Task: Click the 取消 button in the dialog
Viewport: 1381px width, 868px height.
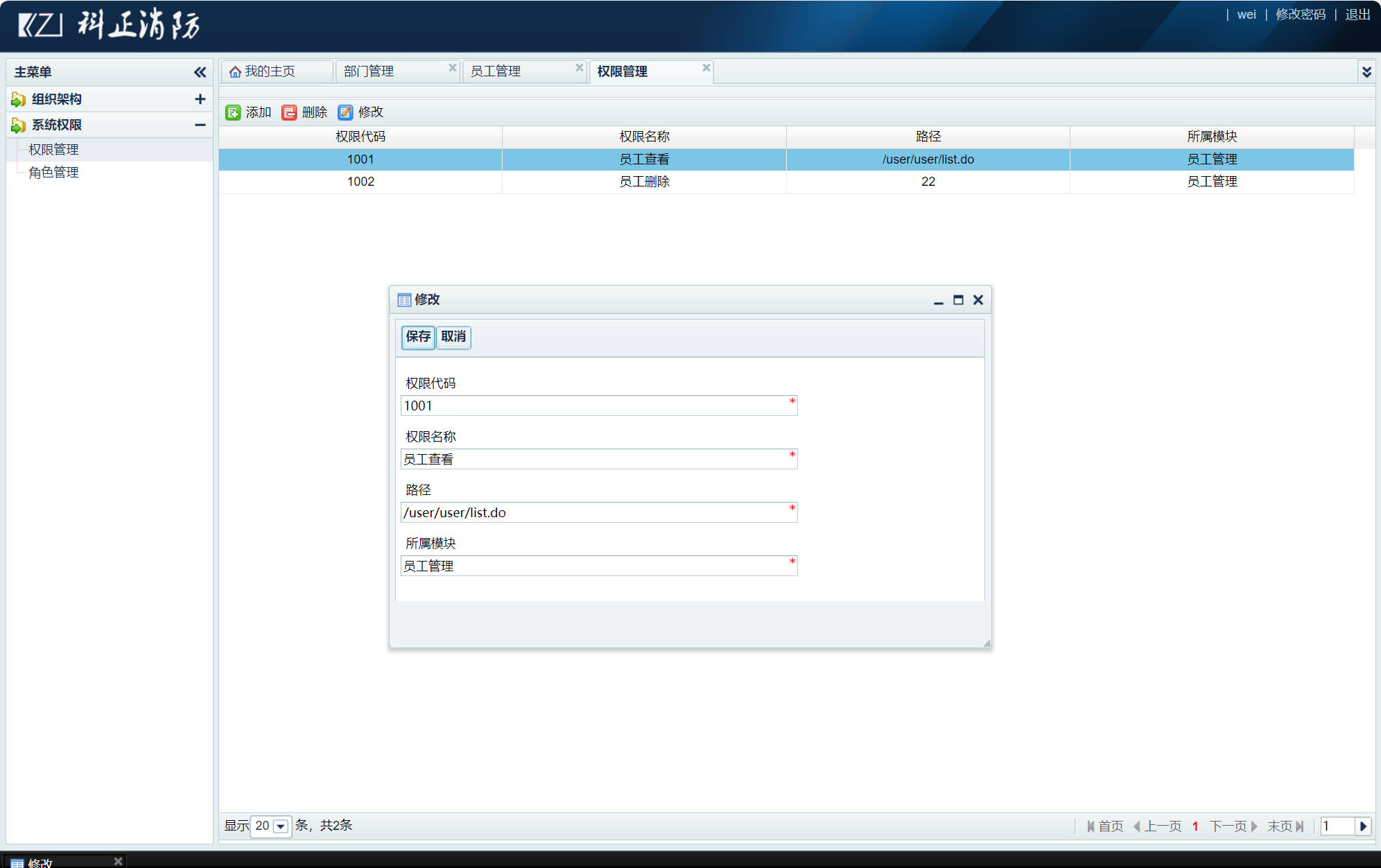Action: [x=453, y=338]
